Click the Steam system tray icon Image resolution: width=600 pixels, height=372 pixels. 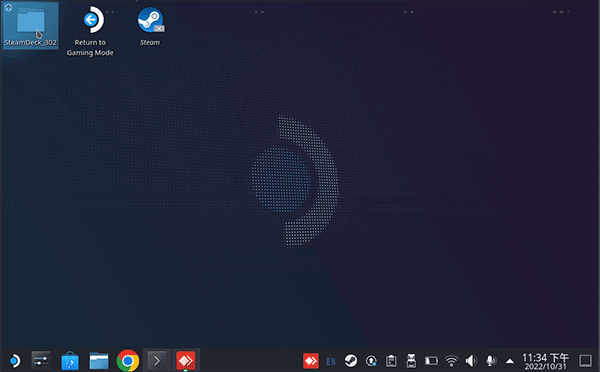point(351,361)
